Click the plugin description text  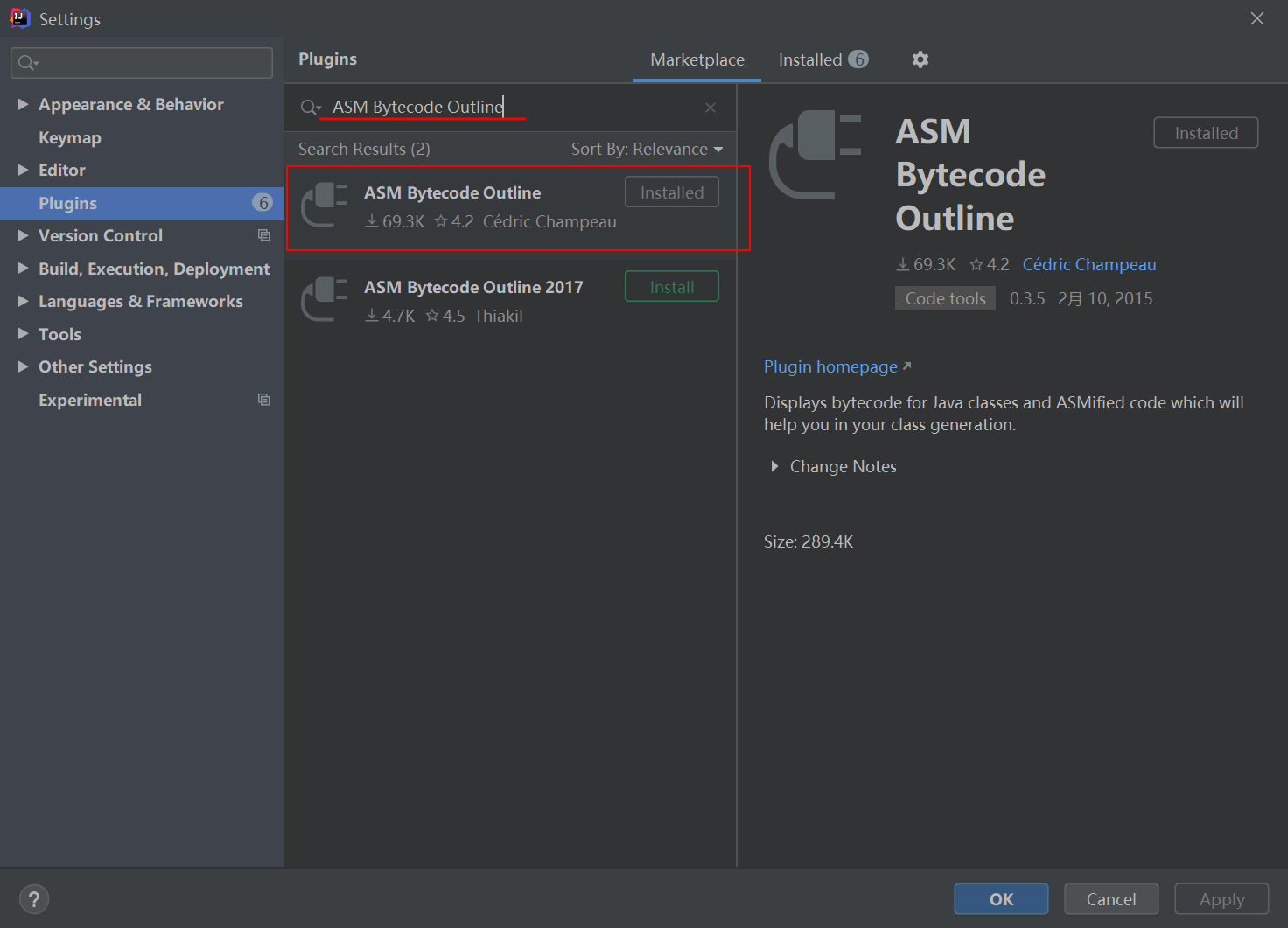tap(1004, 414)
